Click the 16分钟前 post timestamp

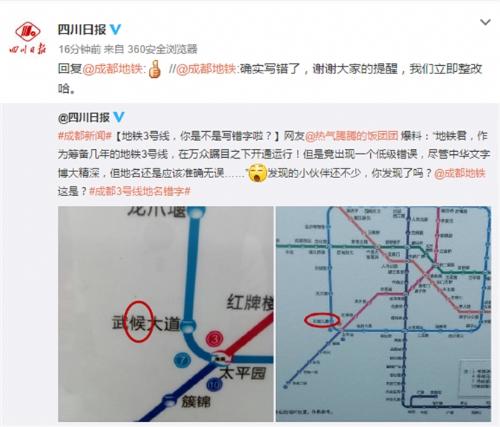(x=79, y=49)
